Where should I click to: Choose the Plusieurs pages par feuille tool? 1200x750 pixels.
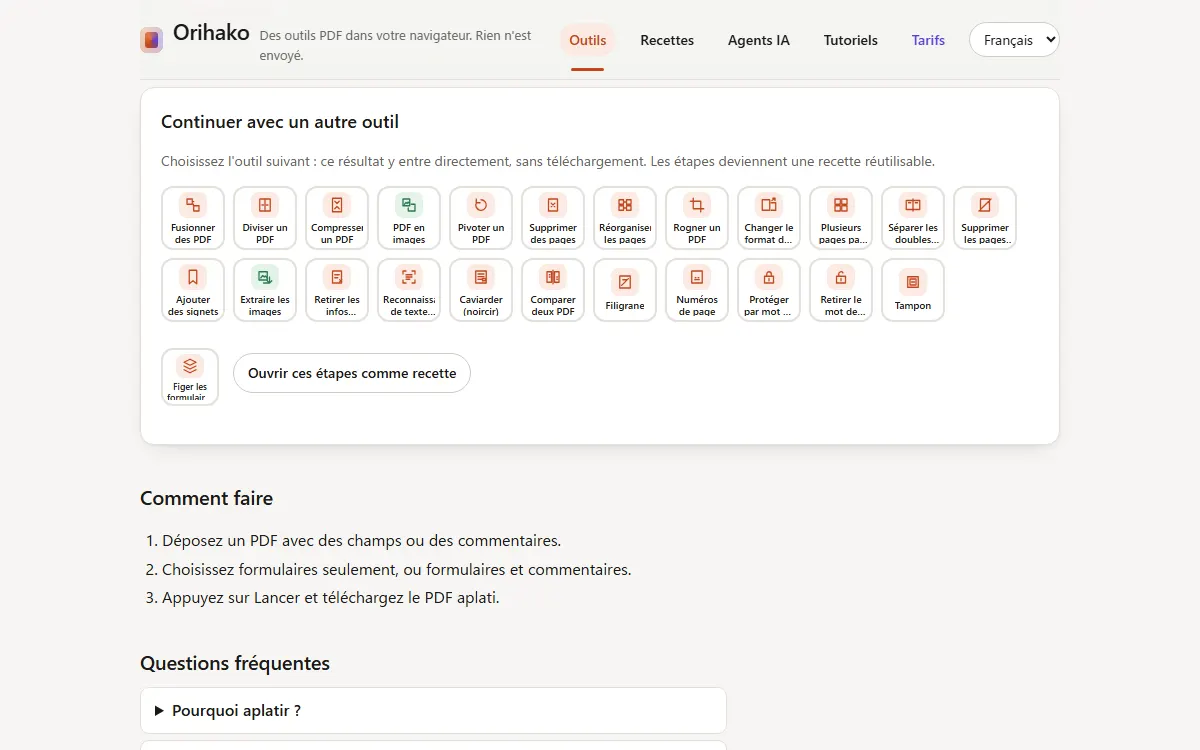[841, 218]
